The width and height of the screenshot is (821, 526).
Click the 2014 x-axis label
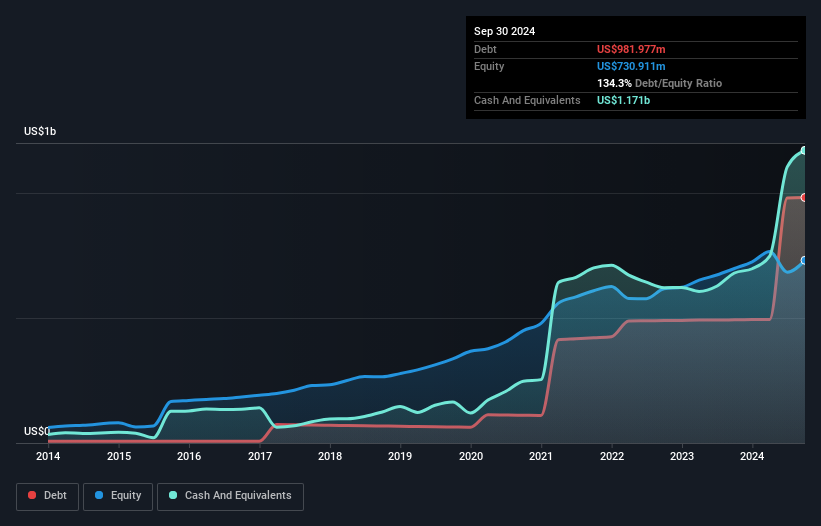click(48, 456)
